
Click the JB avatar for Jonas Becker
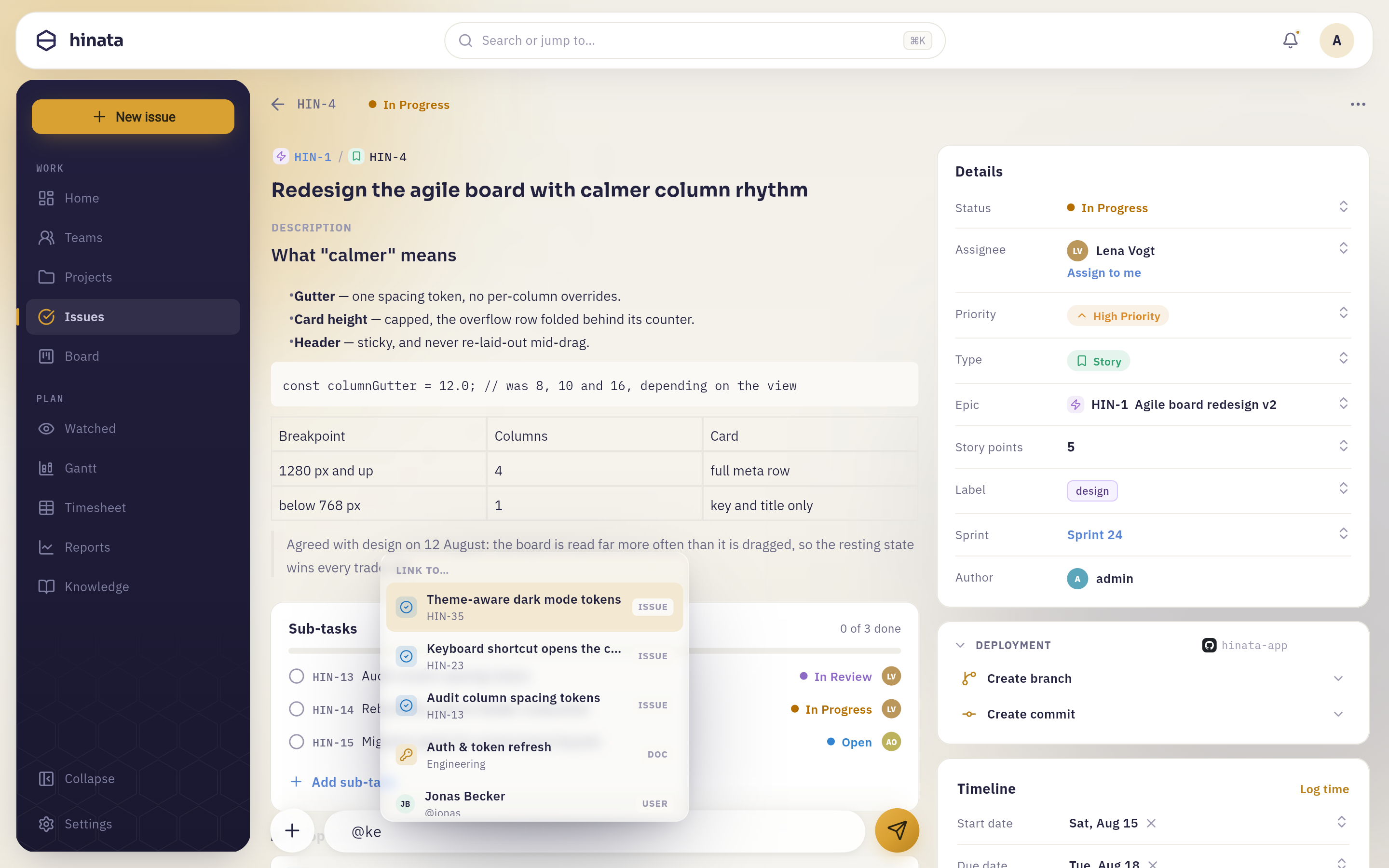point(405,803)
